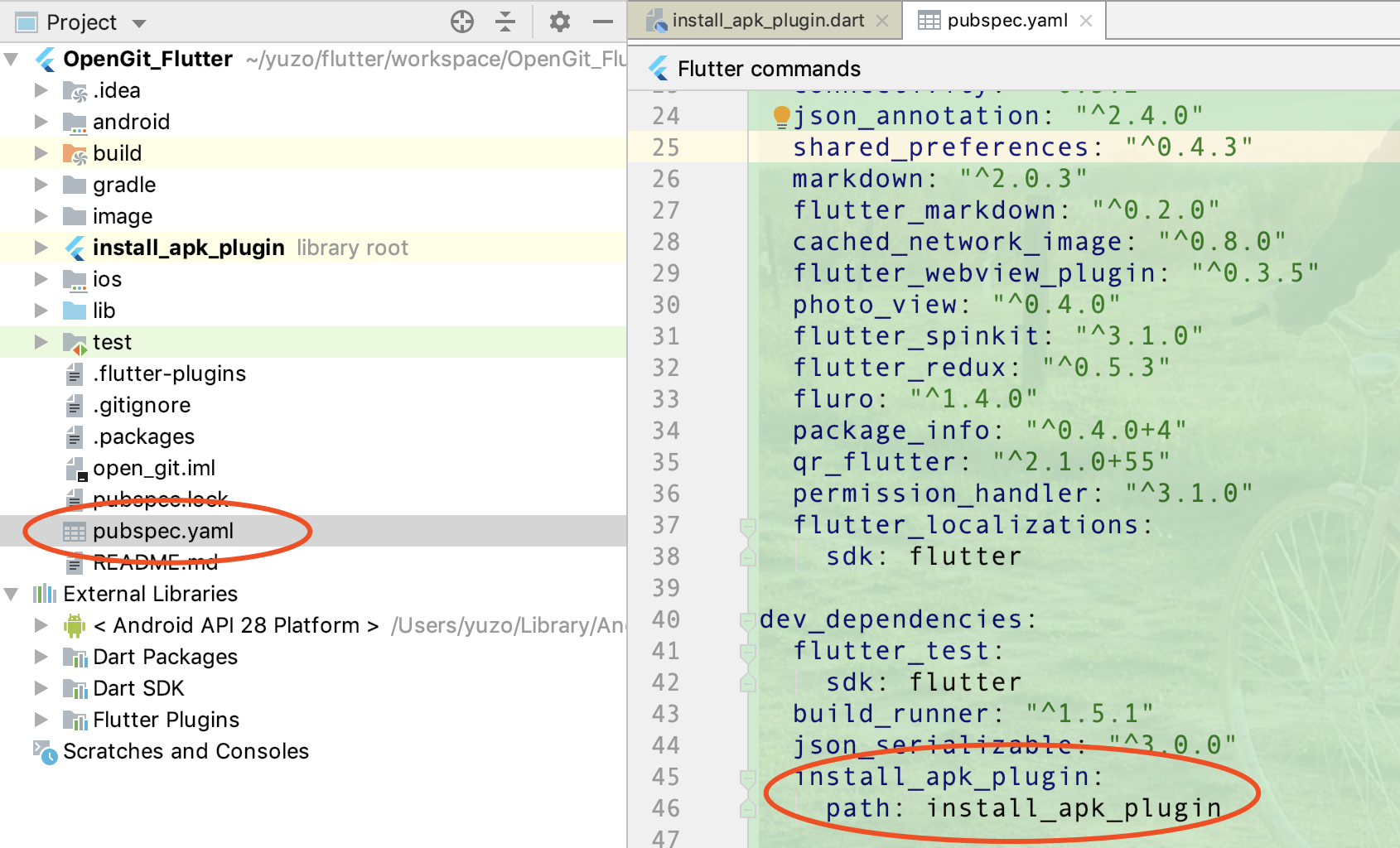Image resolution: width=1400 pixels, height=848 pixels.
Task: Fold the dev_dependencies block at line 40
Action: click(x=748, y=620)
